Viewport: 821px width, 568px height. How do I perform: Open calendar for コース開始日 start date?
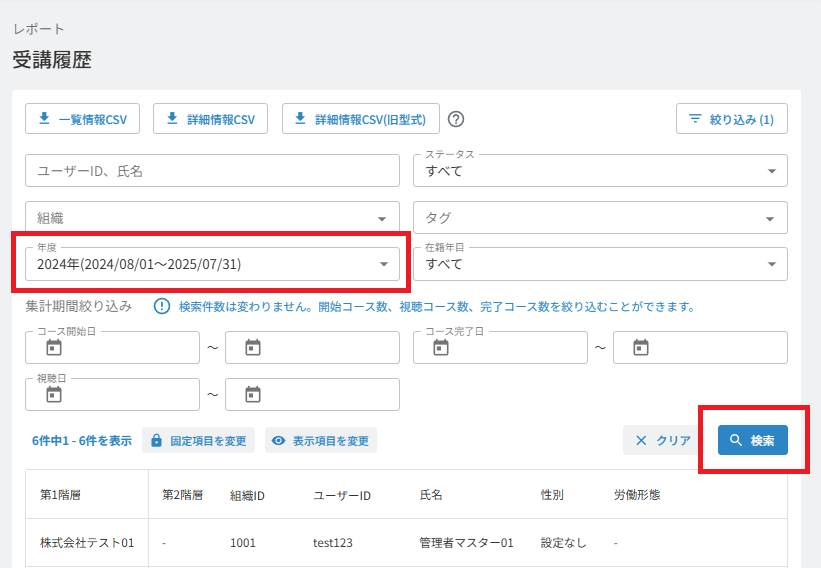click(54, 347)
